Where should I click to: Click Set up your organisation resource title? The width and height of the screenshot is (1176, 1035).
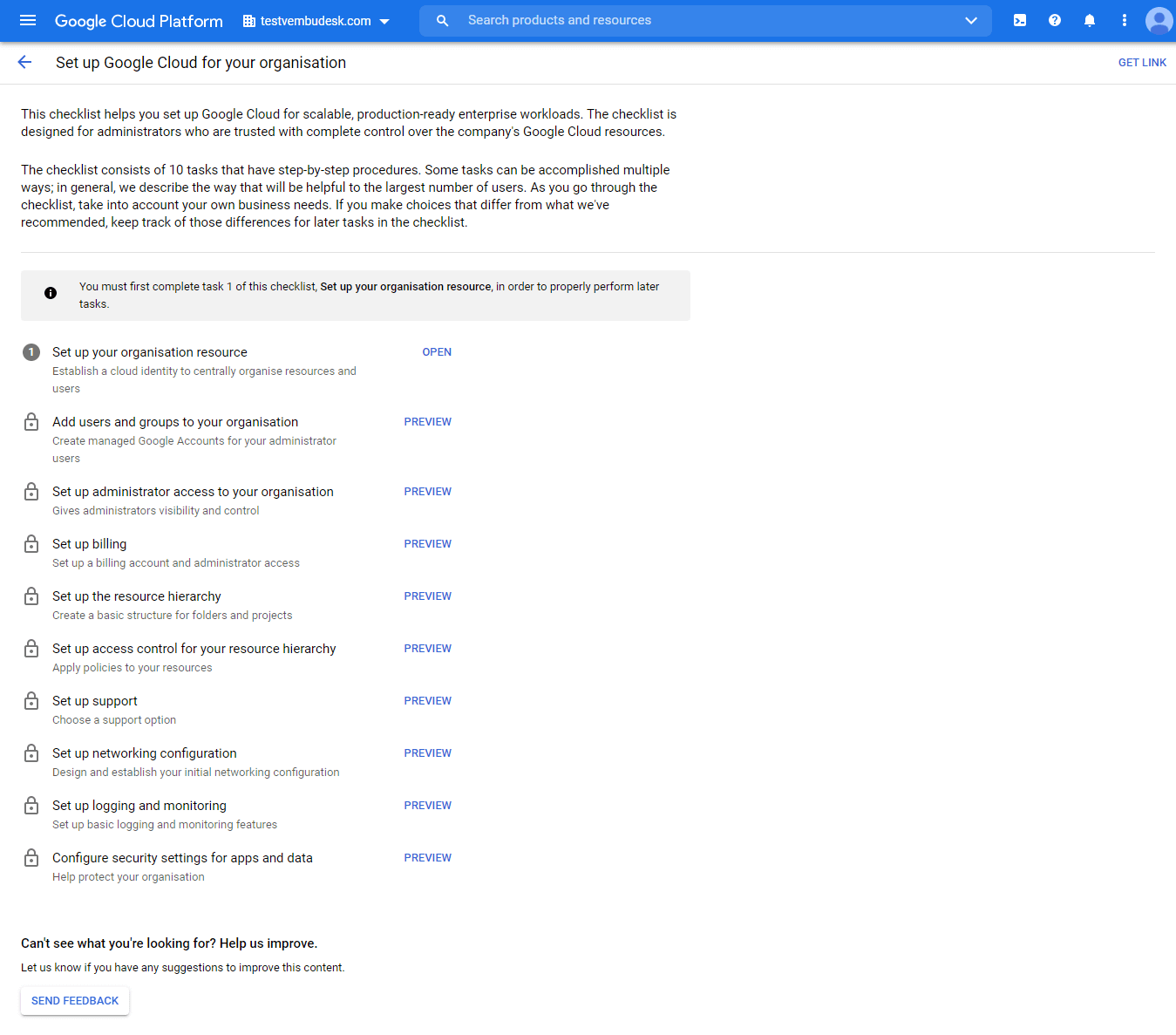click(150, 352)
